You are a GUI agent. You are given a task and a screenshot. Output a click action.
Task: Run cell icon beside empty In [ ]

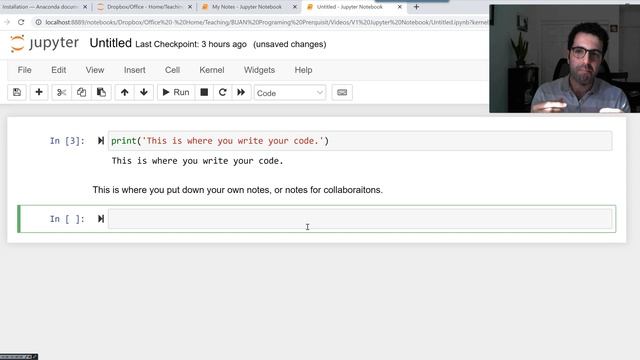point(101,219)
